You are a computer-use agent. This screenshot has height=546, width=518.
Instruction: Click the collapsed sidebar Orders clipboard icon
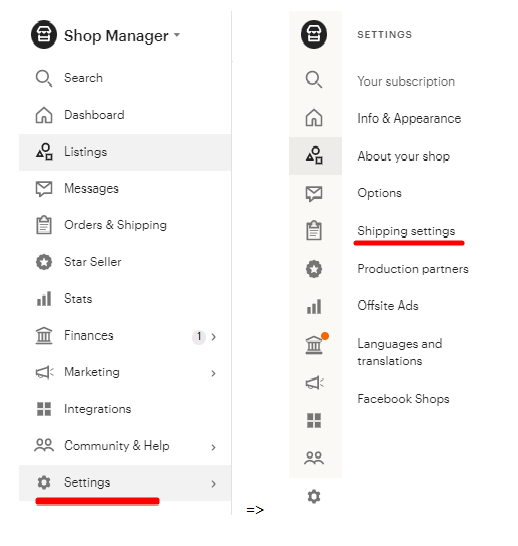(x=314, y=231)
